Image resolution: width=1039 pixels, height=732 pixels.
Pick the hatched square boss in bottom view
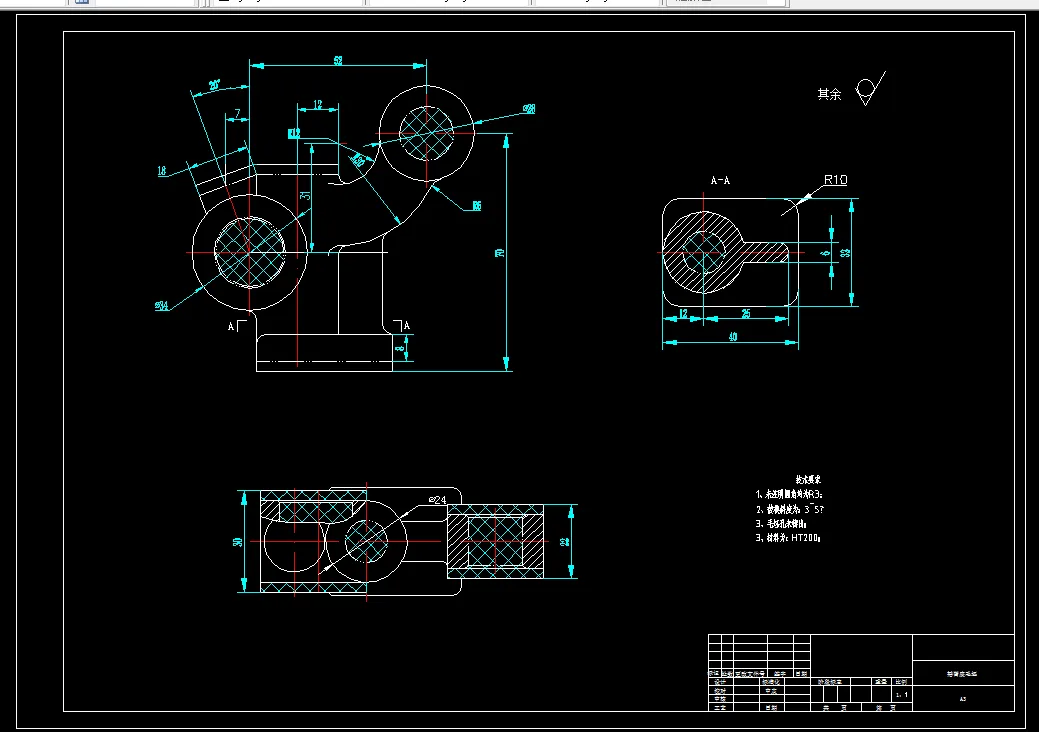click(x=496, y=541)
